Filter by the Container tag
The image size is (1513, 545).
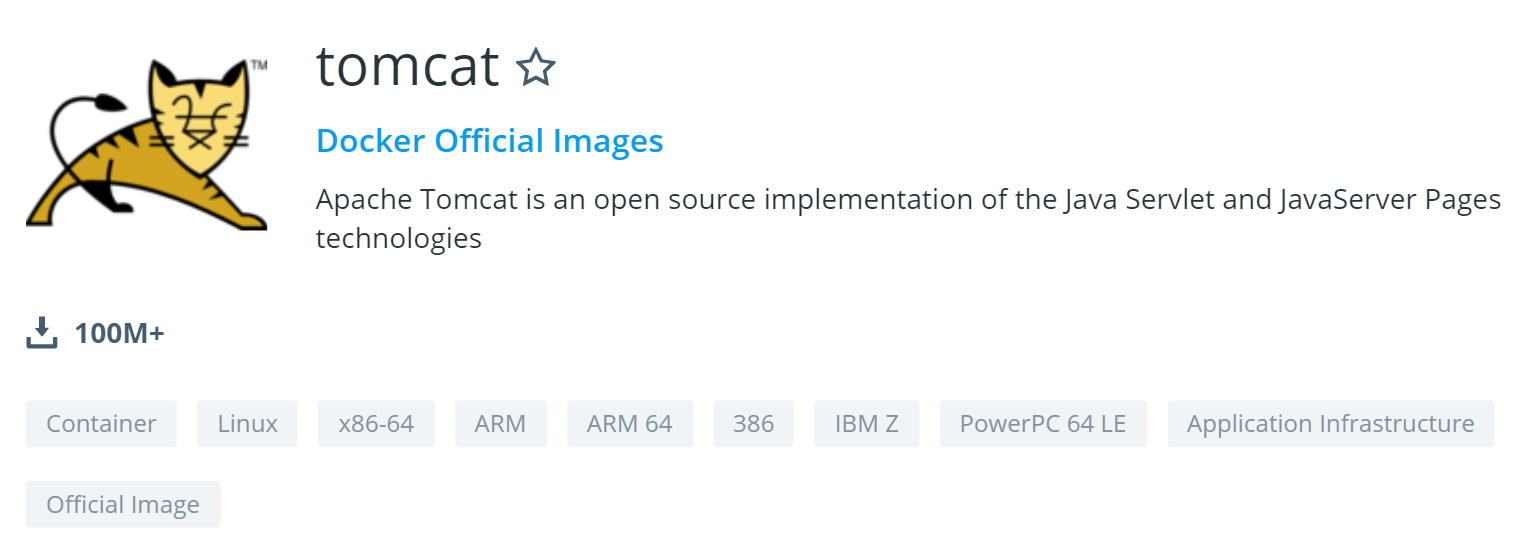click(x=101, y=424)
